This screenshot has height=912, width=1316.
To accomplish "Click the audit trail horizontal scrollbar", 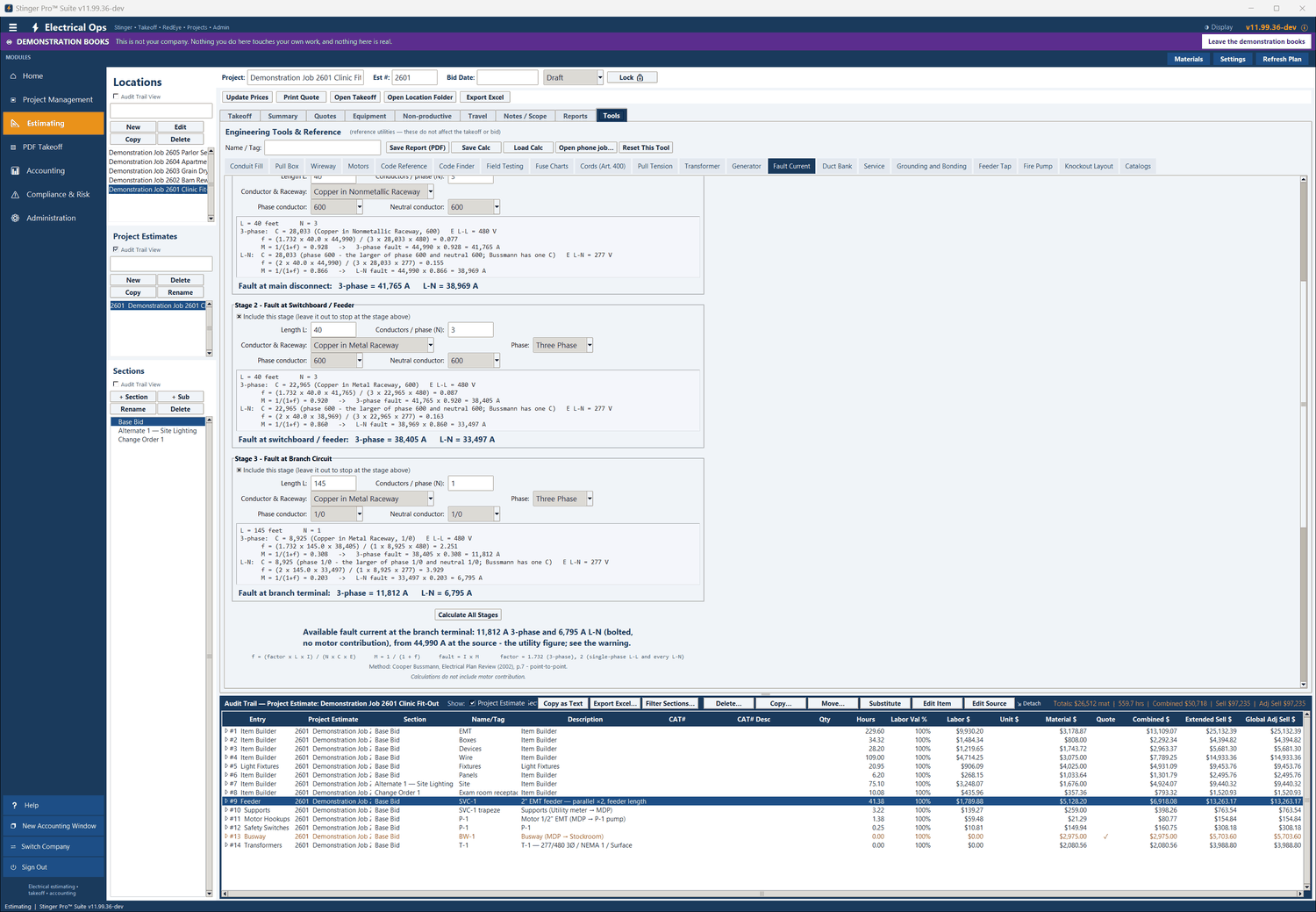I will pyautogui.click(x=762, y=894).
